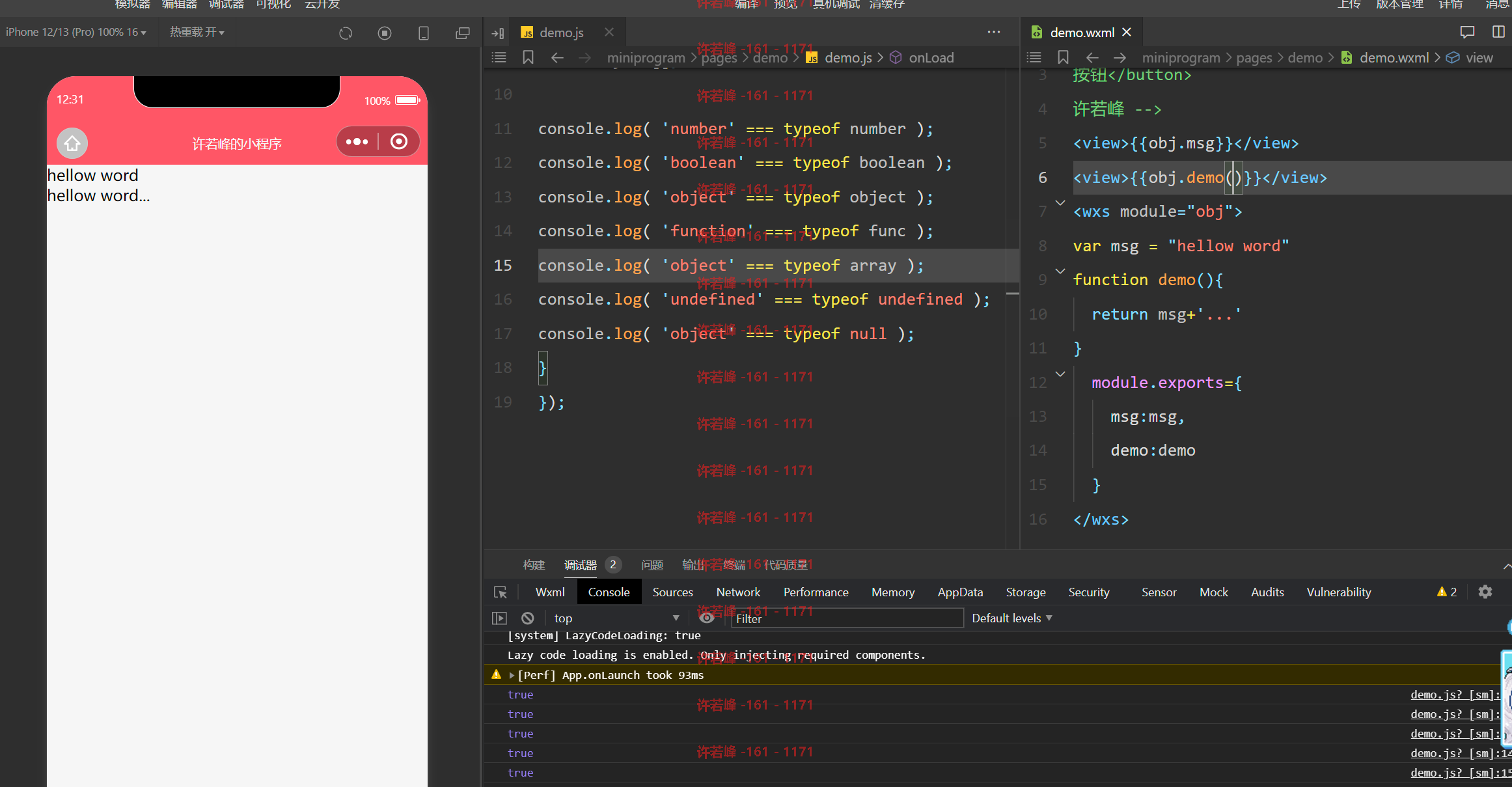The width and height of the screenshot is (1512, 787).
Task: Open the Mock devtools tab
Action: coord(1214,592)
